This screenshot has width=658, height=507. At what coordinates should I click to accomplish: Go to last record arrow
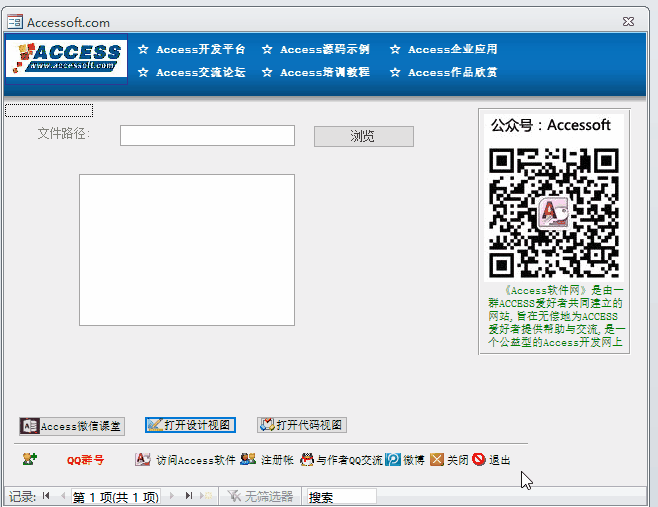189,496
